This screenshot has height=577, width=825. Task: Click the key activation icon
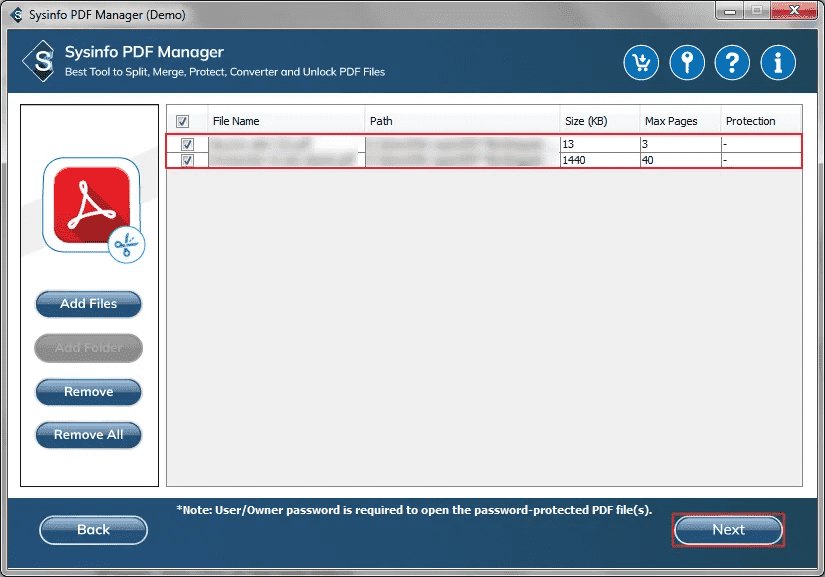click(687, 63)
